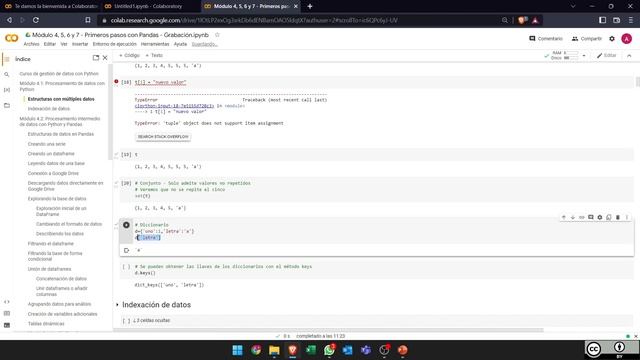
Task: Open the Editar mode dropdown
Action: coord(607,56)
